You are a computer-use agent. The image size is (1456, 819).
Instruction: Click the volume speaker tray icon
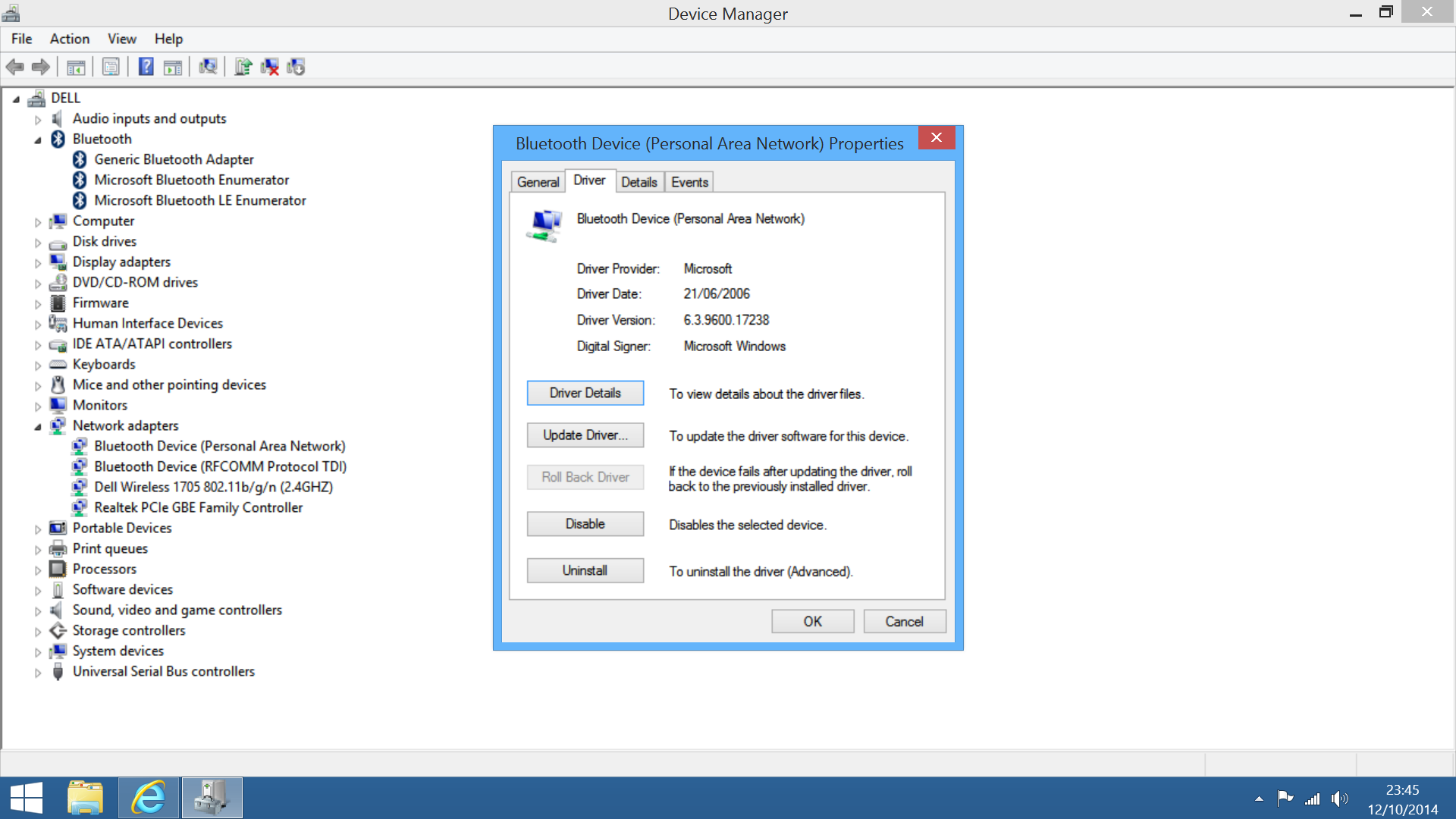coord(1339,799)
